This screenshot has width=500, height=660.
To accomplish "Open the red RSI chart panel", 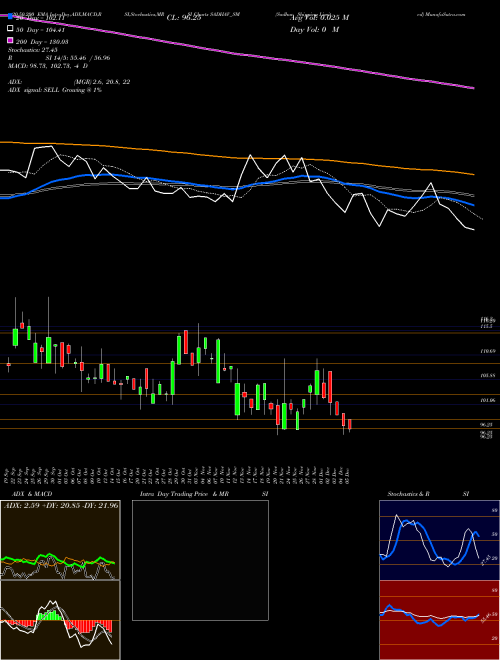I will click(439, 620).
